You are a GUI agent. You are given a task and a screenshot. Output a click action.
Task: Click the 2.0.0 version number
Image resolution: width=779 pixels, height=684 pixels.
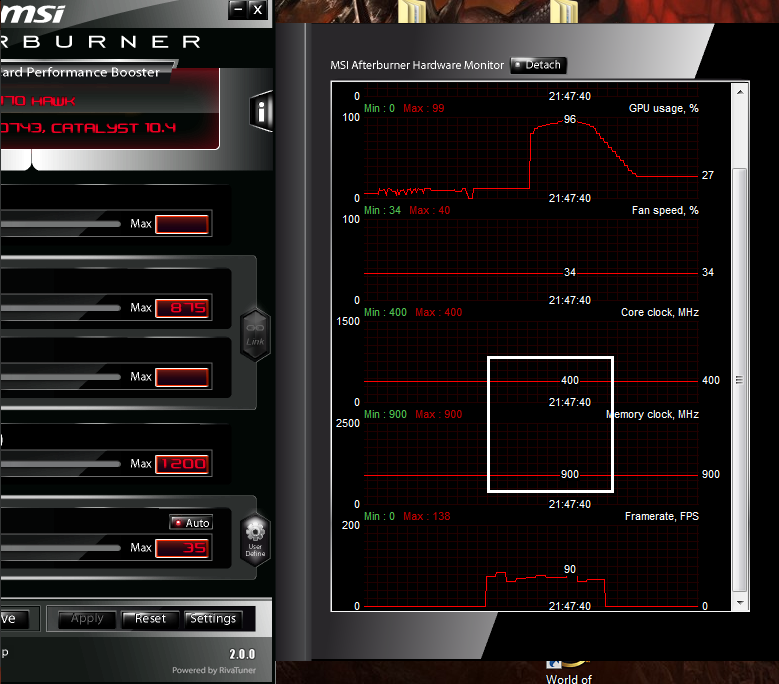[x=242, y=654]
